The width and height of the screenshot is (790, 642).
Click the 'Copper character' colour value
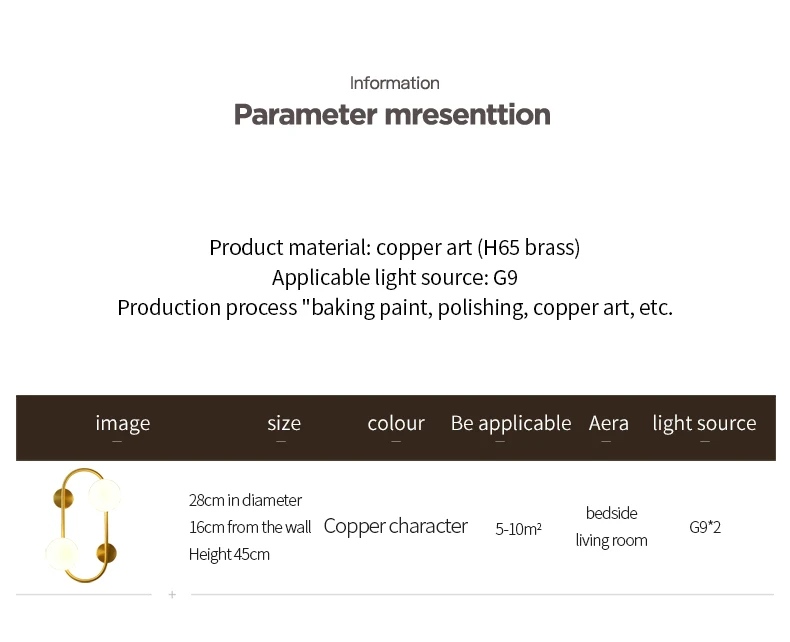(x=396, y=526)
